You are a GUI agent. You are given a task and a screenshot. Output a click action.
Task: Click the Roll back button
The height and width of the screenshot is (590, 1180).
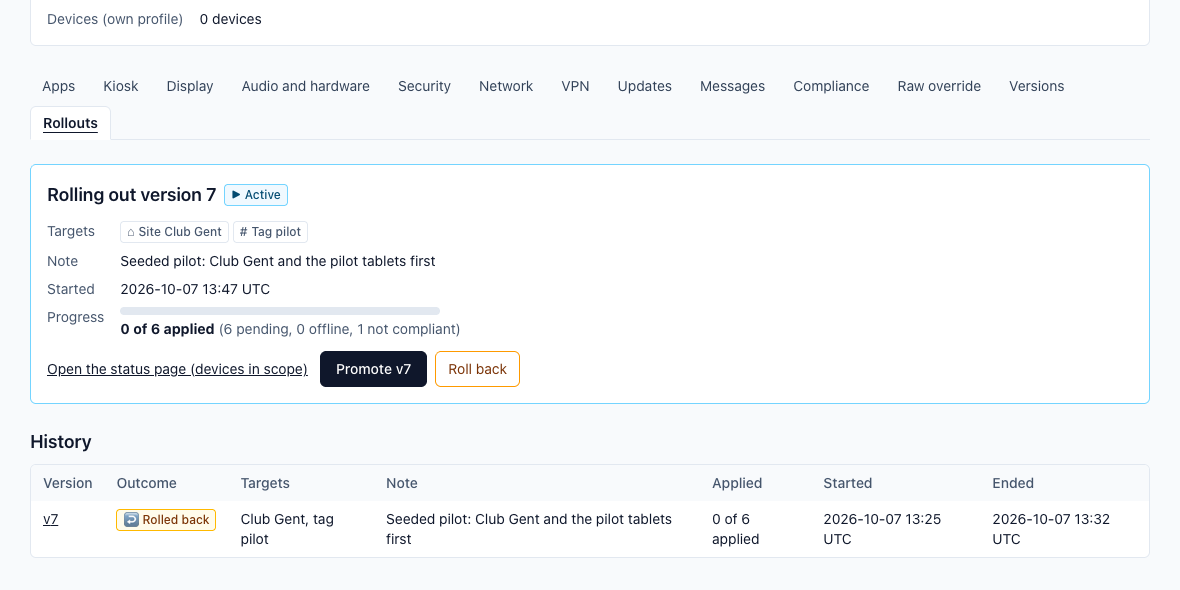click(477, 369)
